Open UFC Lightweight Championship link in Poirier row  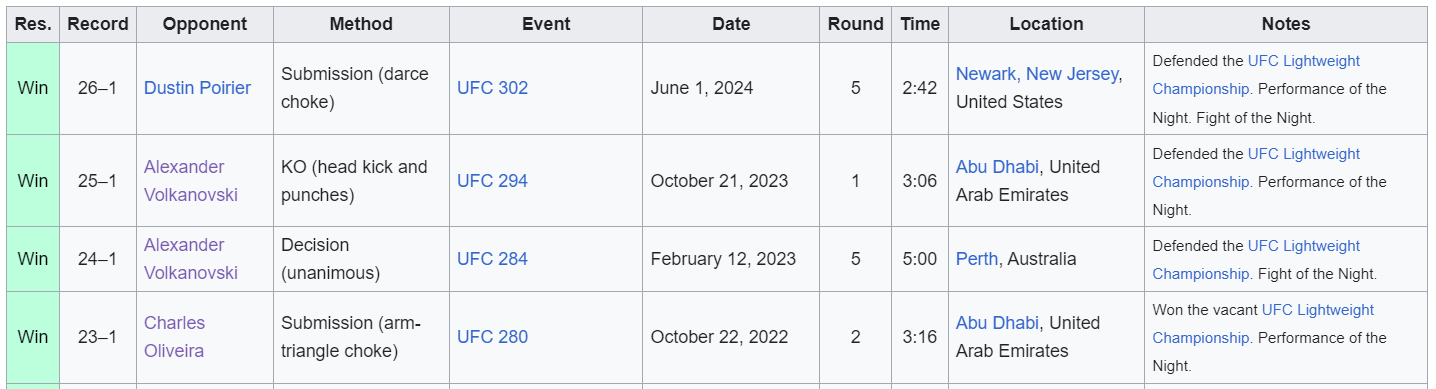pyautogui.click(x=1257, y=75)
